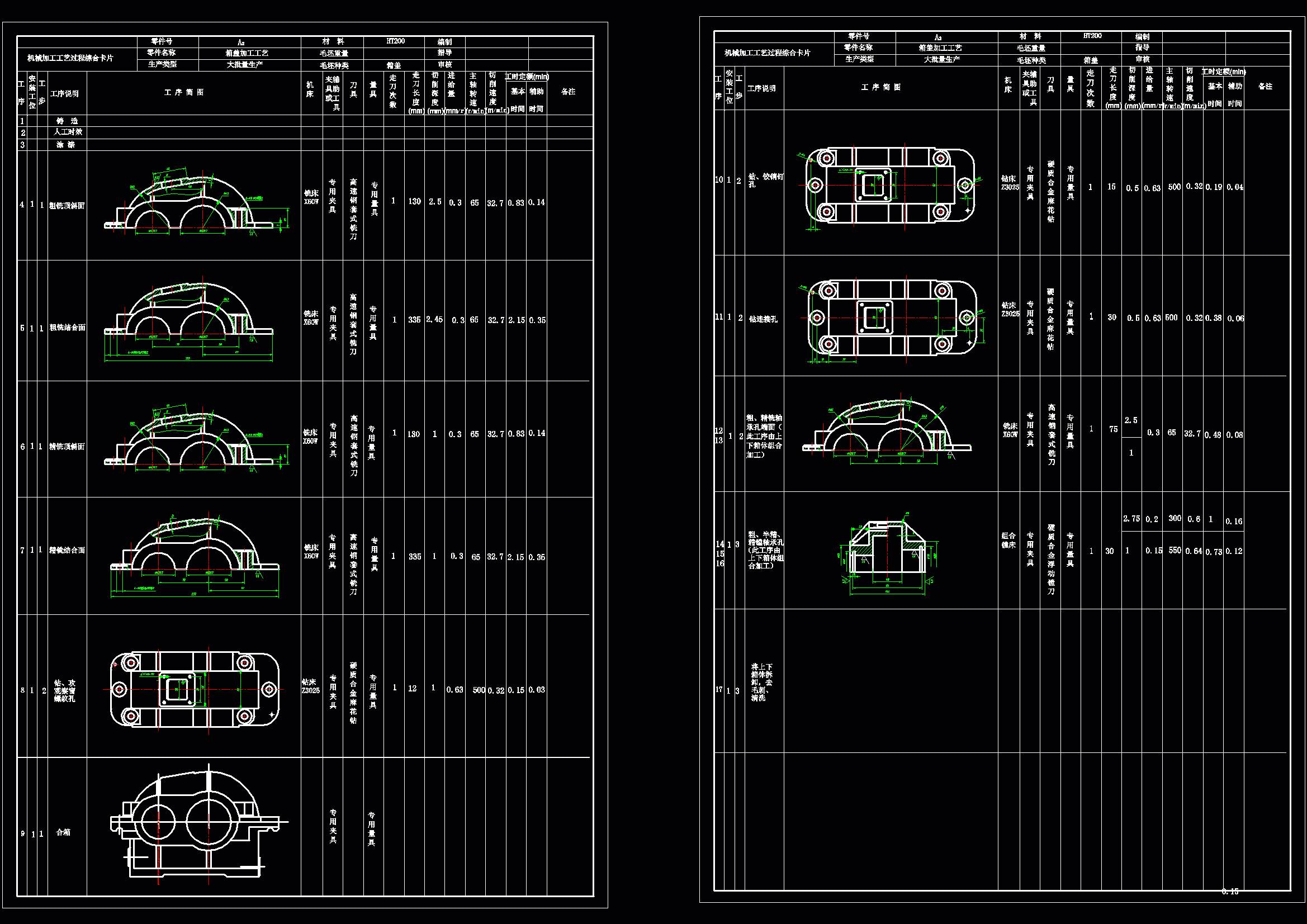The width and height of the screenshot is (1307, 924).
Task: Click the 合箱 description in process 9 row
Action: tap(63, 832)
